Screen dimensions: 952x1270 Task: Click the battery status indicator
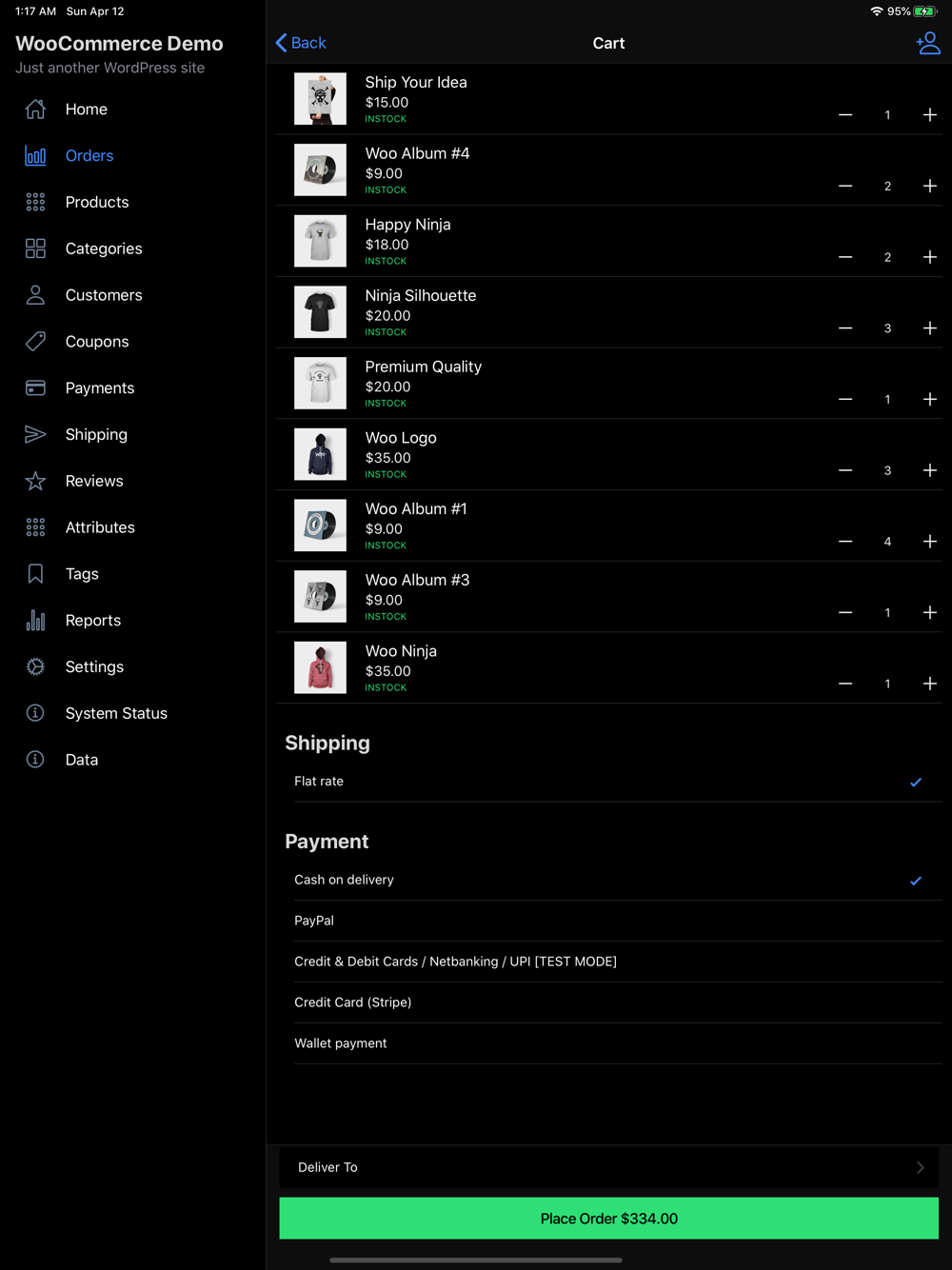pyautogui.click(x=925, y=11)
